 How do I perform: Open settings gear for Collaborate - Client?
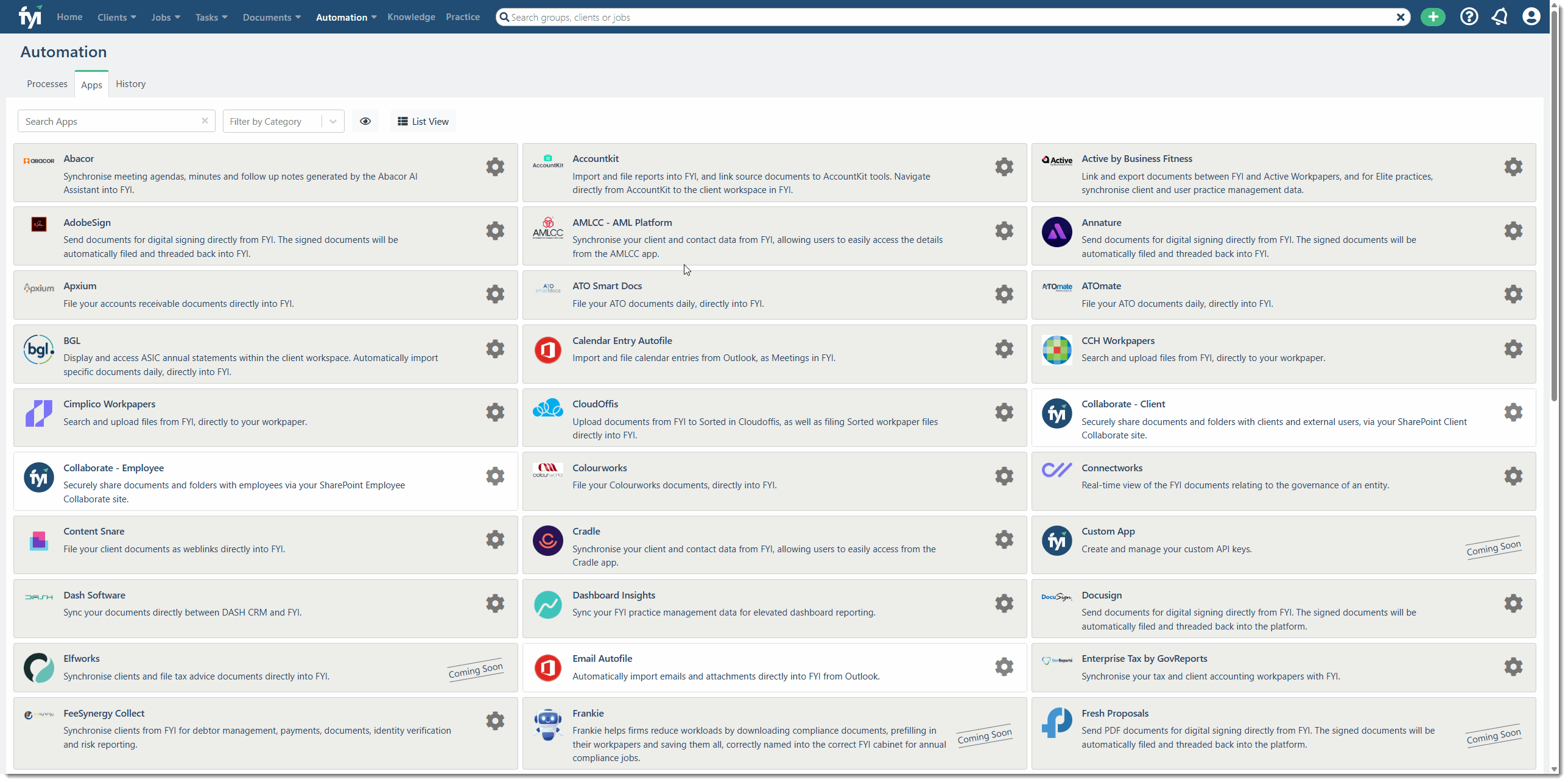click(1513, 412)
